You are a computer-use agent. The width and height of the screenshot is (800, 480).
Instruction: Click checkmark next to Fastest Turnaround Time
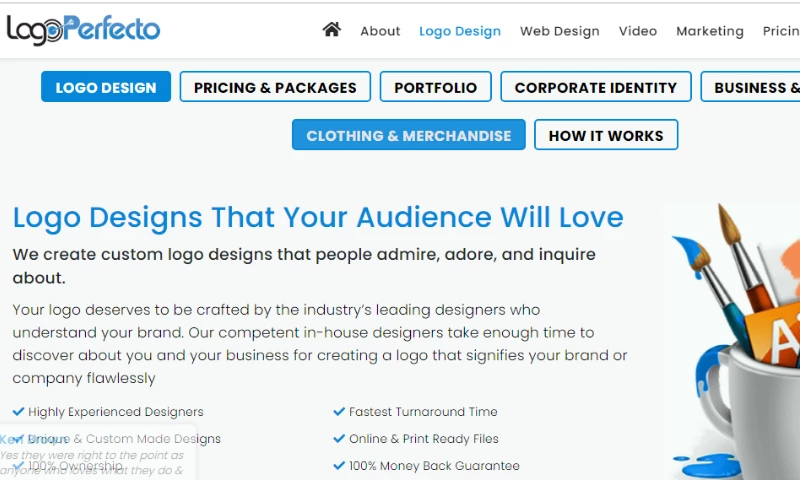pos(339,411)
